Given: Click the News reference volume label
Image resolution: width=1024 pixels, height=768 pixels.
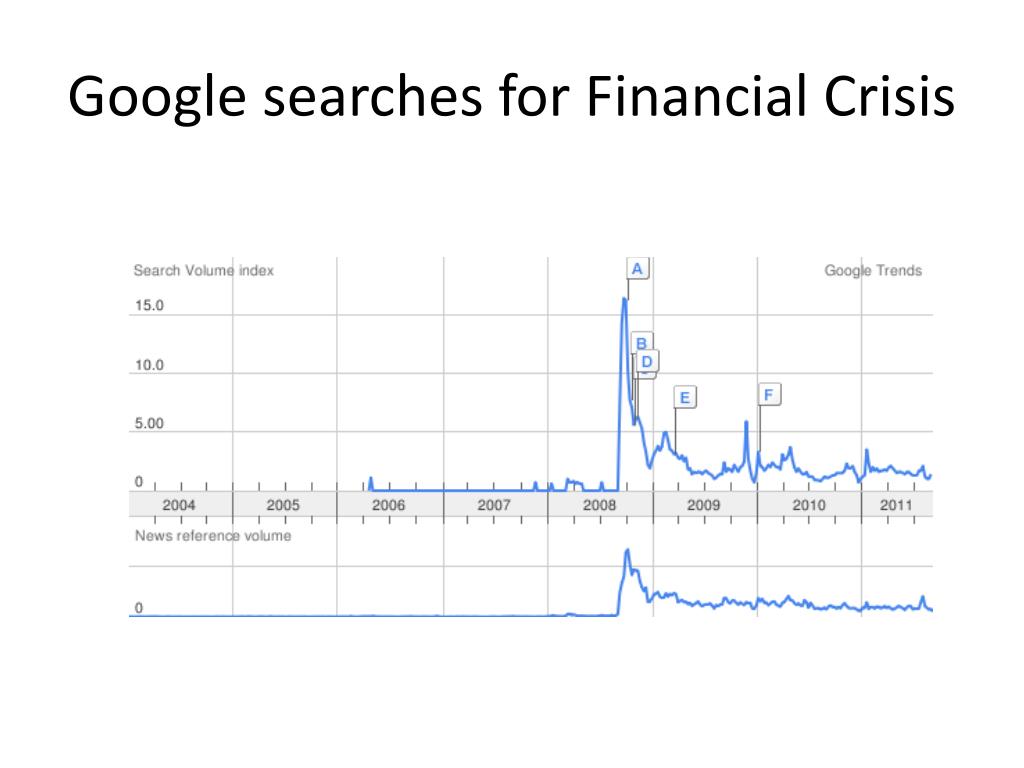Looking at the screenshot, I should 213,536.
